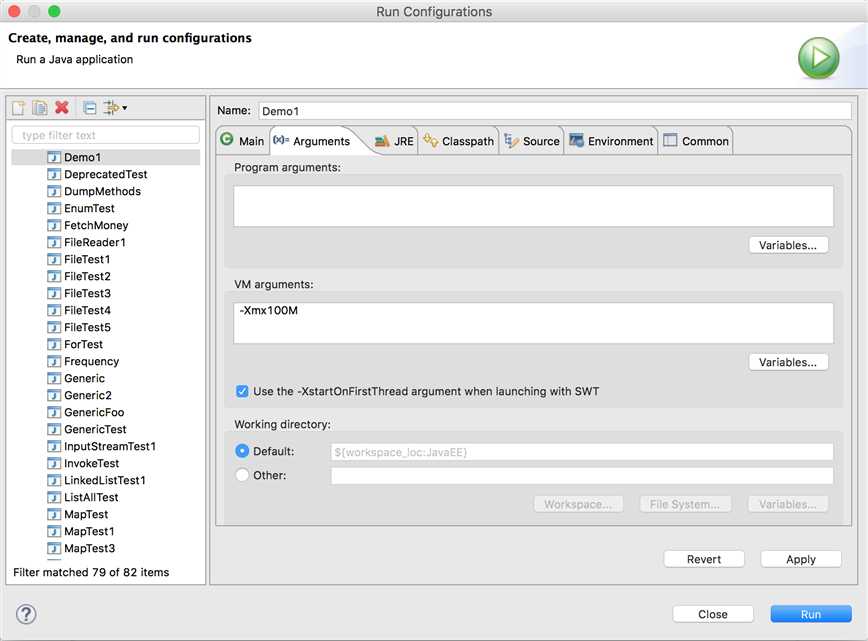Select the Default working directory radio
The width and height of the screenshot is (868, 641).
click(x=242, y=452)
